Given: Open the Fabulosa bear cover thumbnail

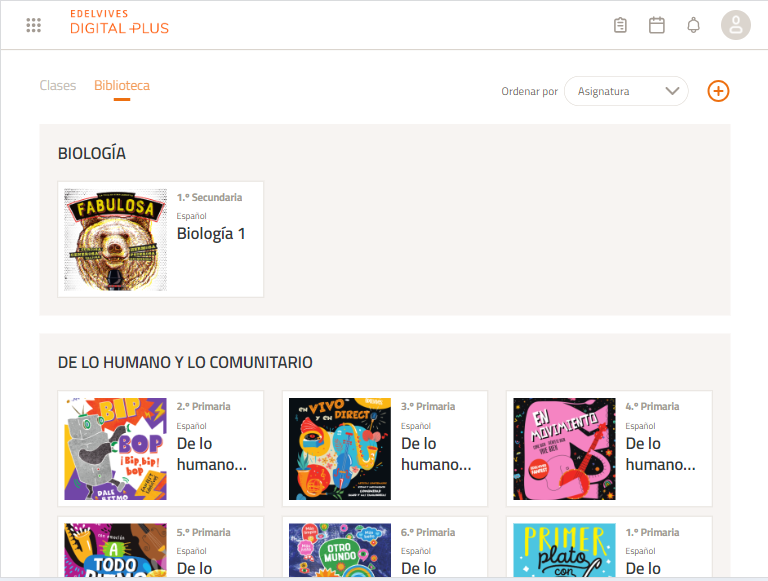Looking at the screenshot, I should 116,240.
